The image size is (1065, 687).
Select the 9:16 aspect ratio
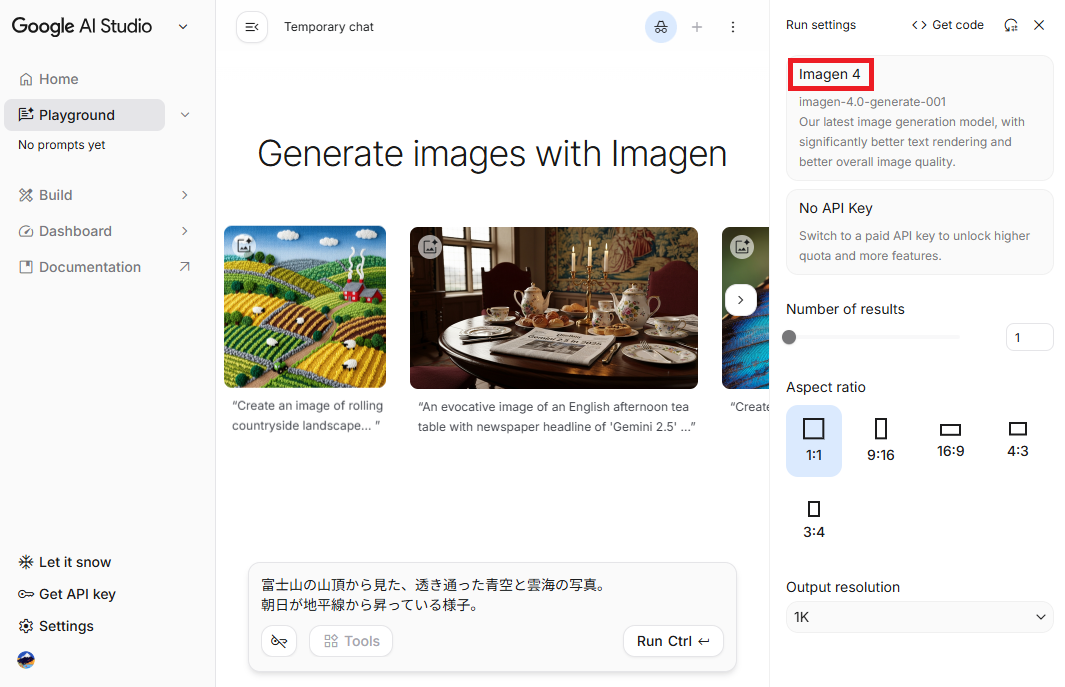tap(880, 440)
